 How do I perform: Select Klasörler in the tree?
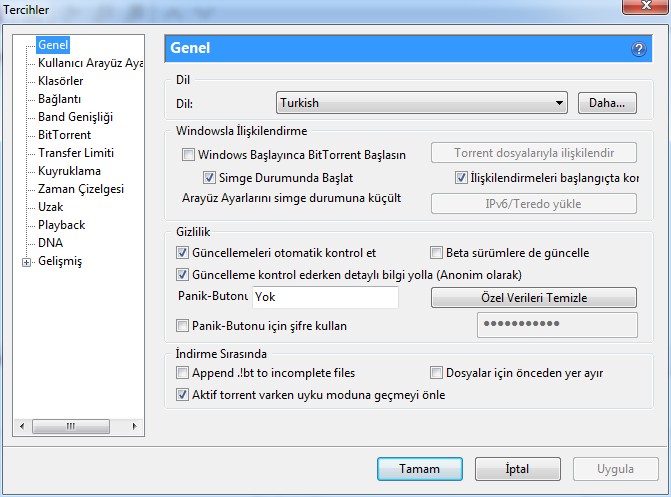(x=60, y=81)
